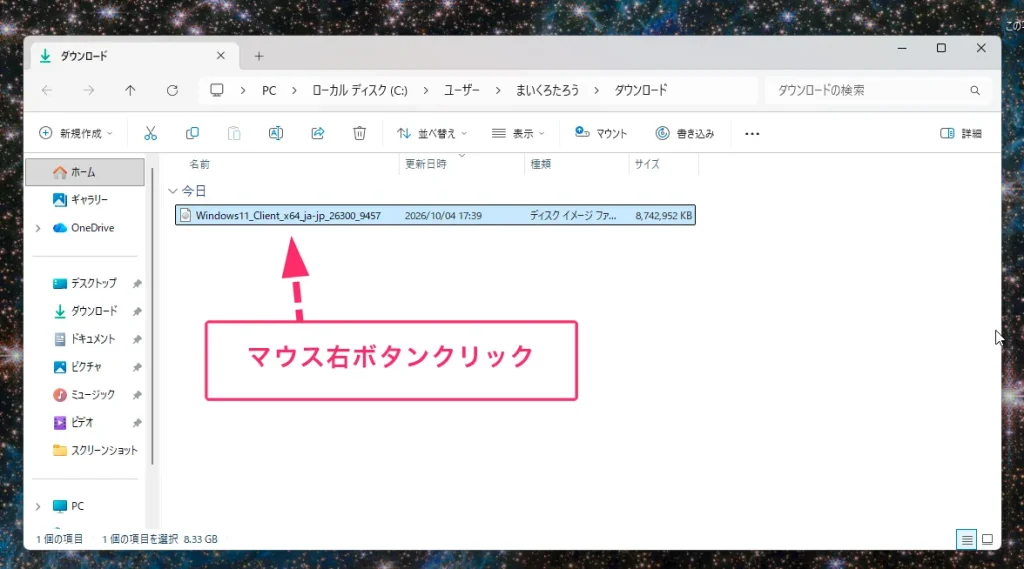Toggle the 詳細 details pane
Screen dimensions: 1024x569
point(961,133)
